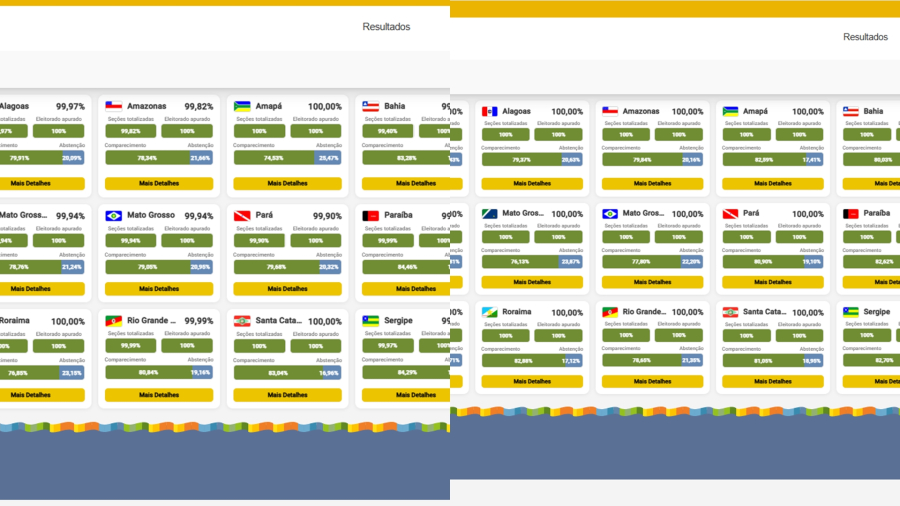The height and width of the screenshot is (506, 900).
Task: Click Sergipe flag on left page card
Action: tap(371, 321)
